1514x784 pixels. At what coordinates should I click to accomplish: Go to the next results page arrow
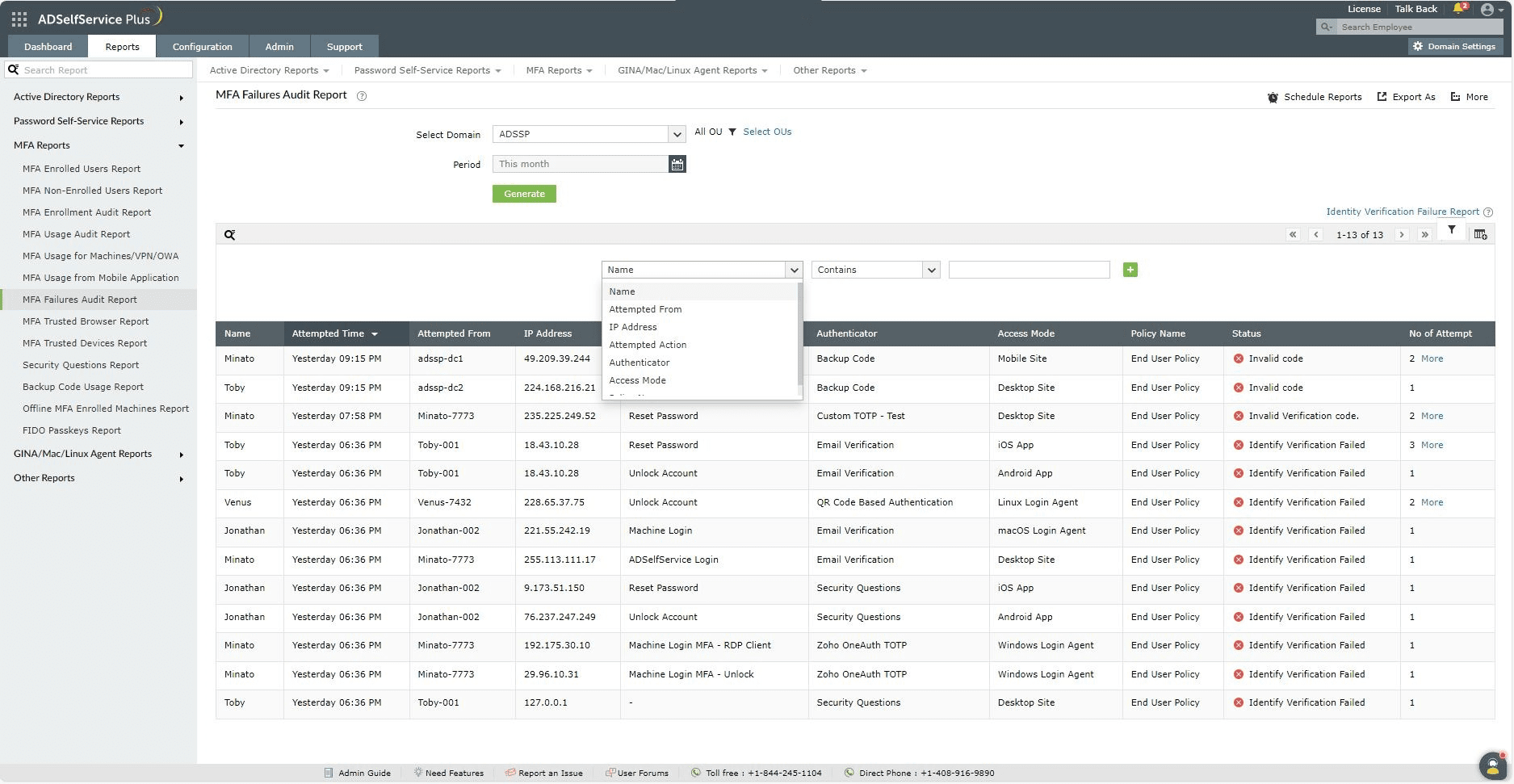click(x=1402, y=235)
